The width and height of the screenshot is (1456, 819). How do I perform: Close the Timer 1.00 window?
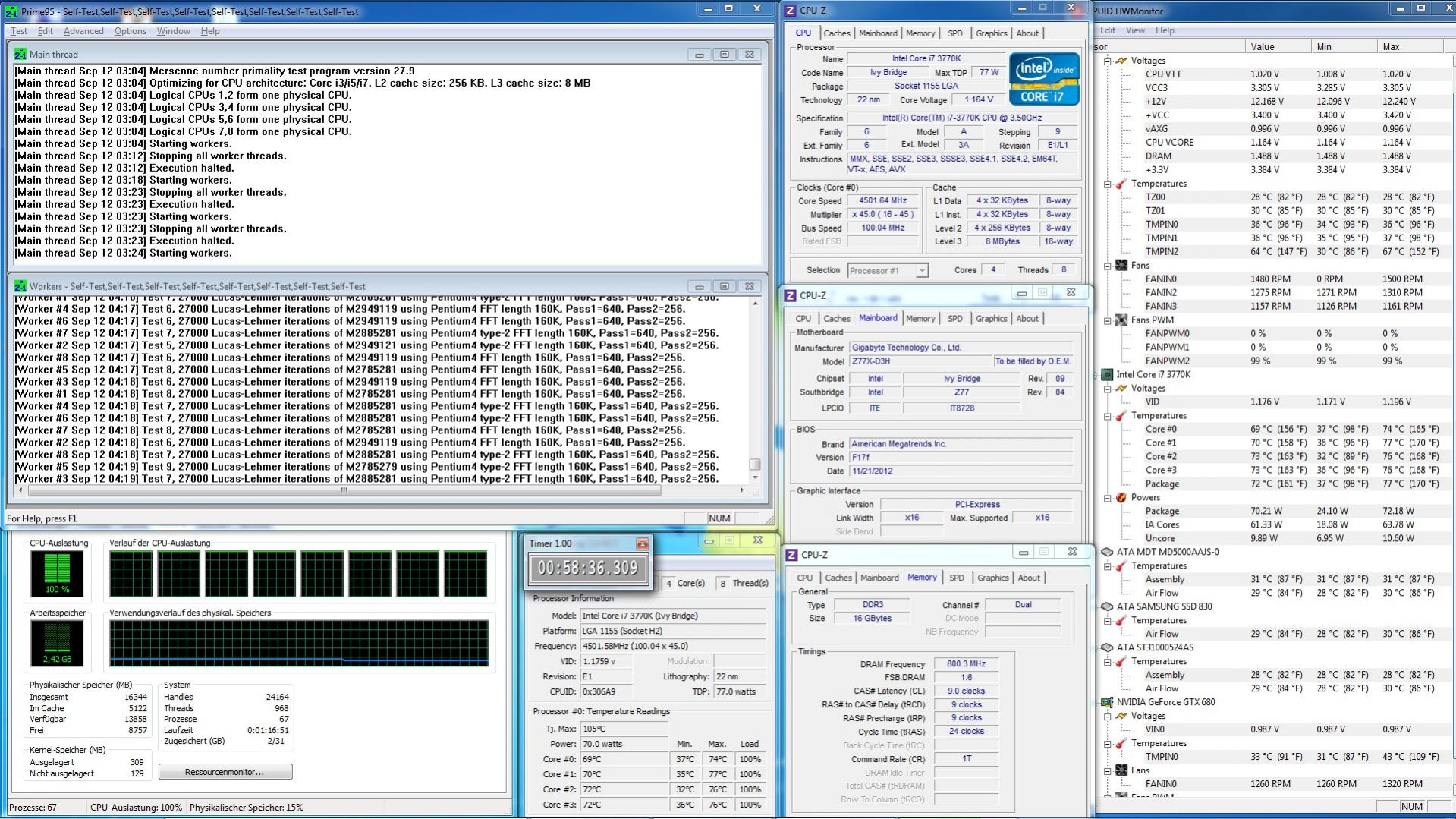tap(643, 543)
